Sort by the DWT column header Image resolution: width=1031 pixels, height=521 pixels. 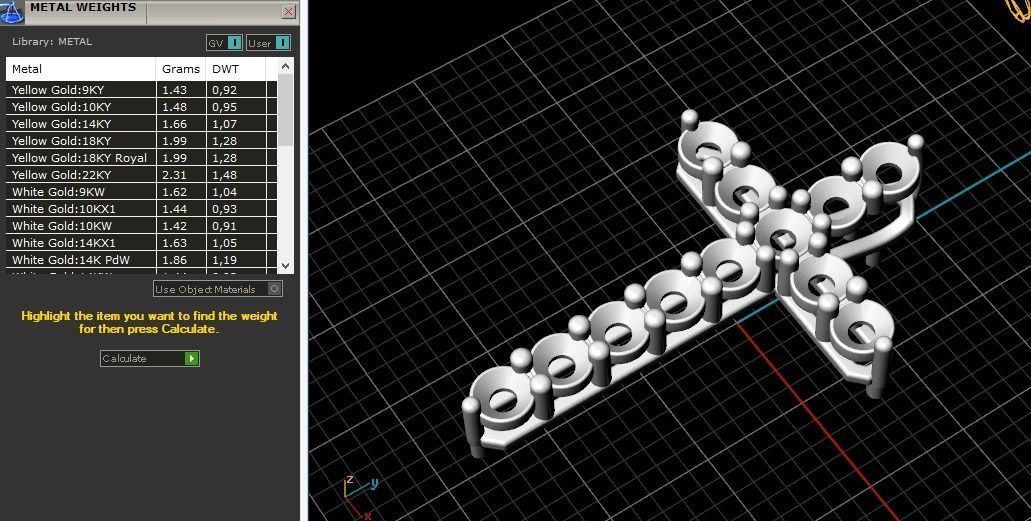coord(236,68)
